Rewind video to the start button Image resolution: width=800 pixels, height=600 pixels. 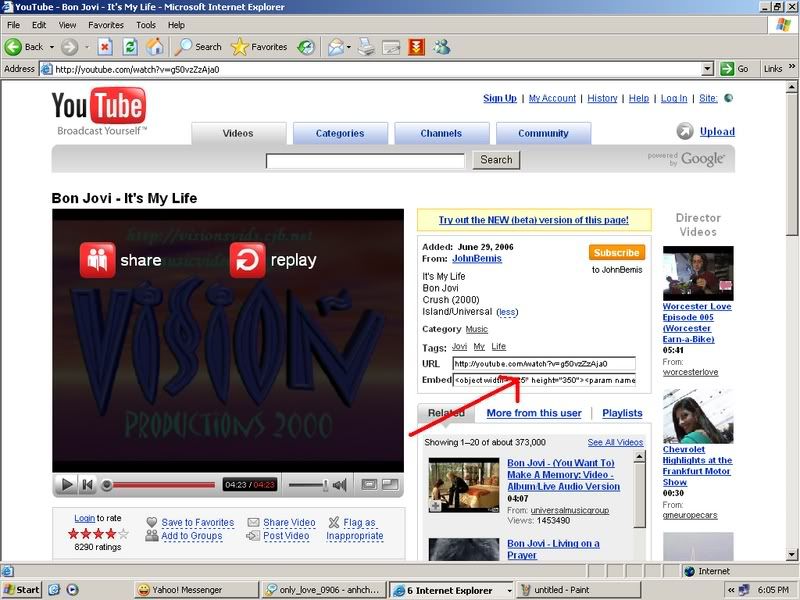(88, 484)
